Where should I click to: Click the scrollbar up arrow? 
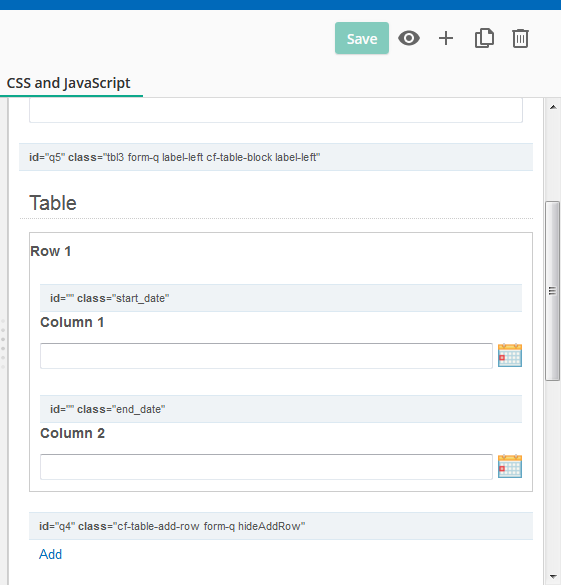(x=552, y=107)
